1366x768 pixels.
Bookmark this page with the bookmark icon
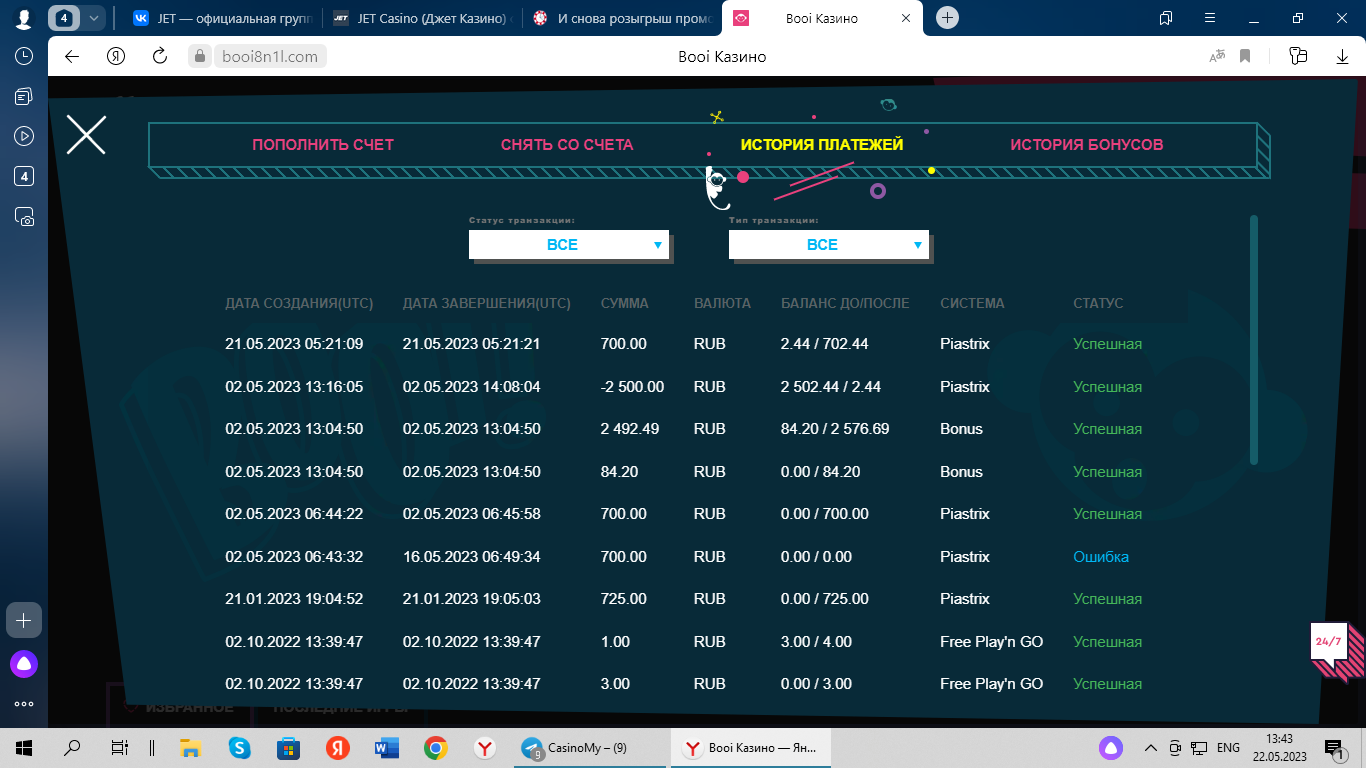[x=1245, y=56]
